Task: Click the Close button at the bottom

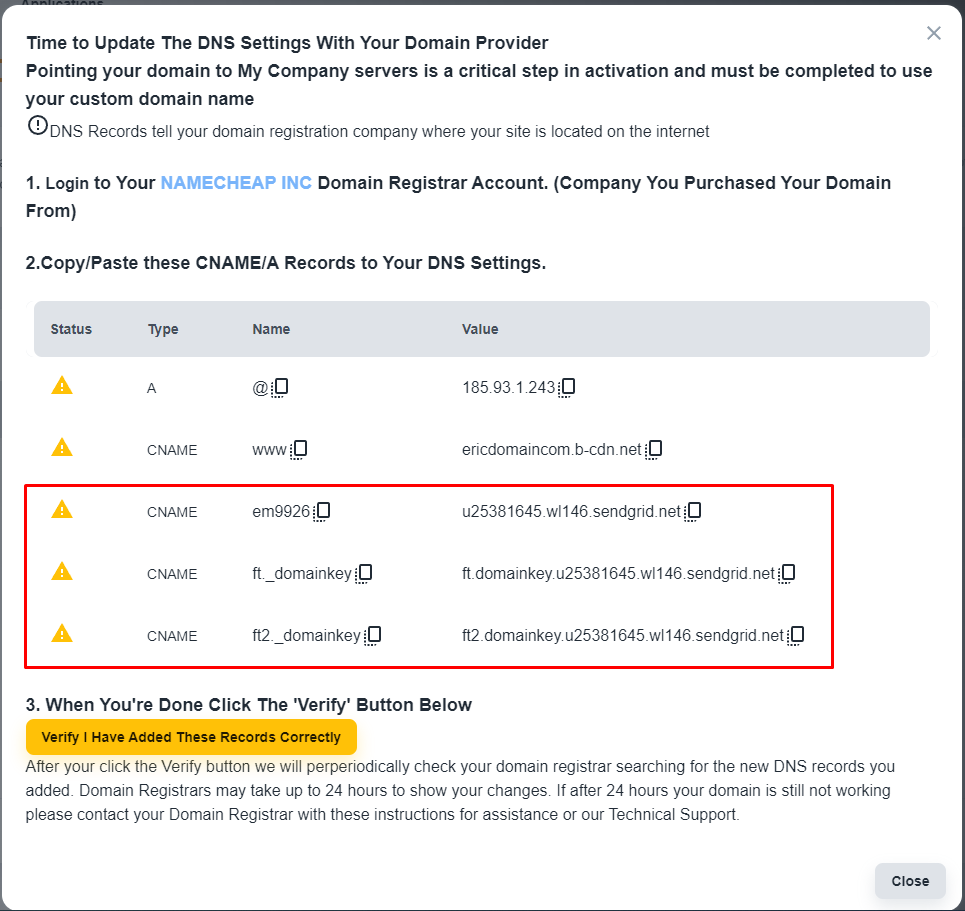Action: pos(910,881)
